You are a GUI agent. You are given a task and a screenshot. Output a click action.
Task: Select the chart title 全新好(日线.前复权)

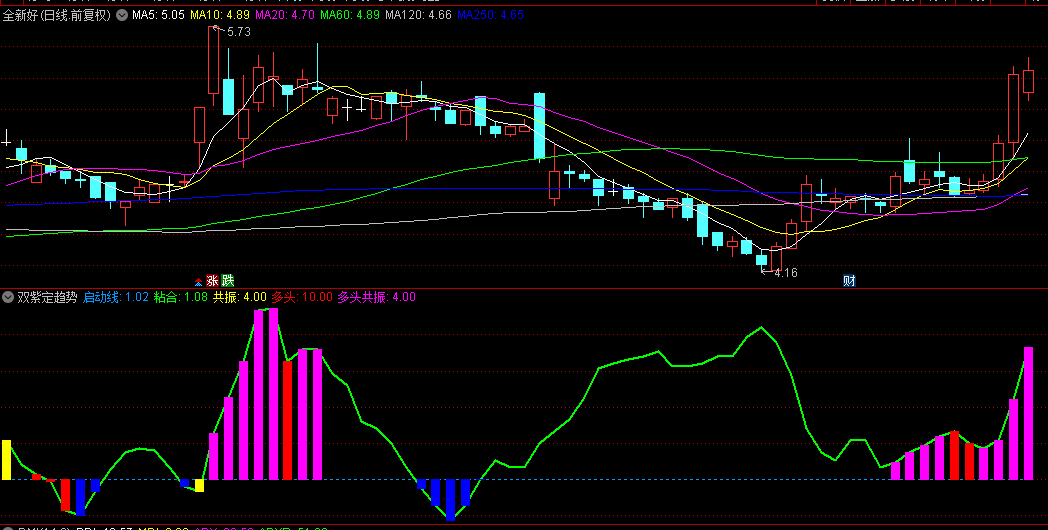point(57,15)
